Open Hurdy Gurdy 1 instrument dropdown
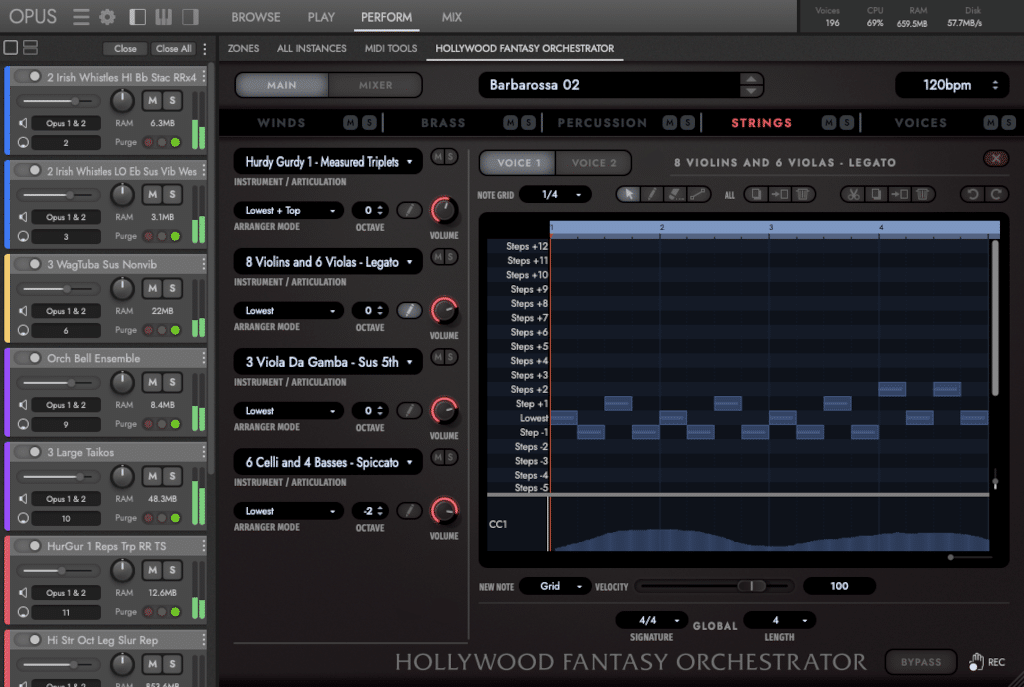The height and width of the screenshot is (687, 1024). tap(328, 162)
